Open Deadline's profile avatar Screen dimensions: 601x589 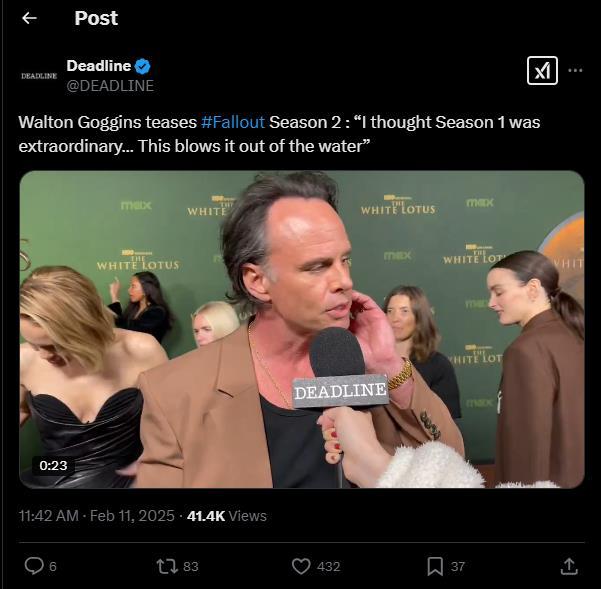(39, 75)
